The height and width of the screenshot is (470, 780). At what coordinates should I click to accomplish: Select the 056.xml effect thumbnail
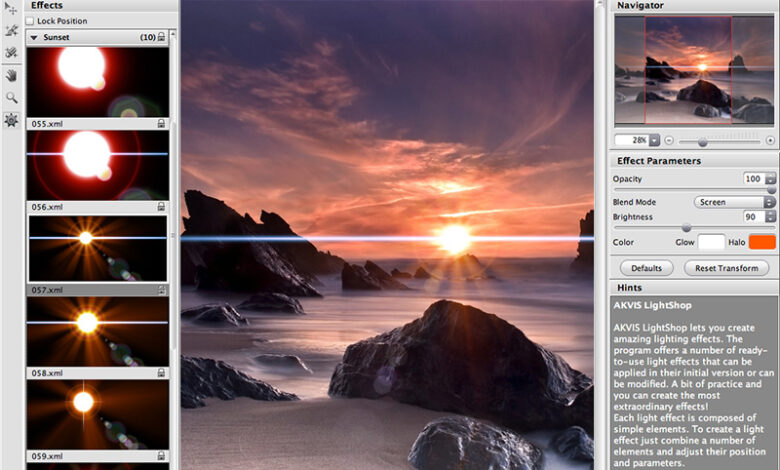coord(98,165)
